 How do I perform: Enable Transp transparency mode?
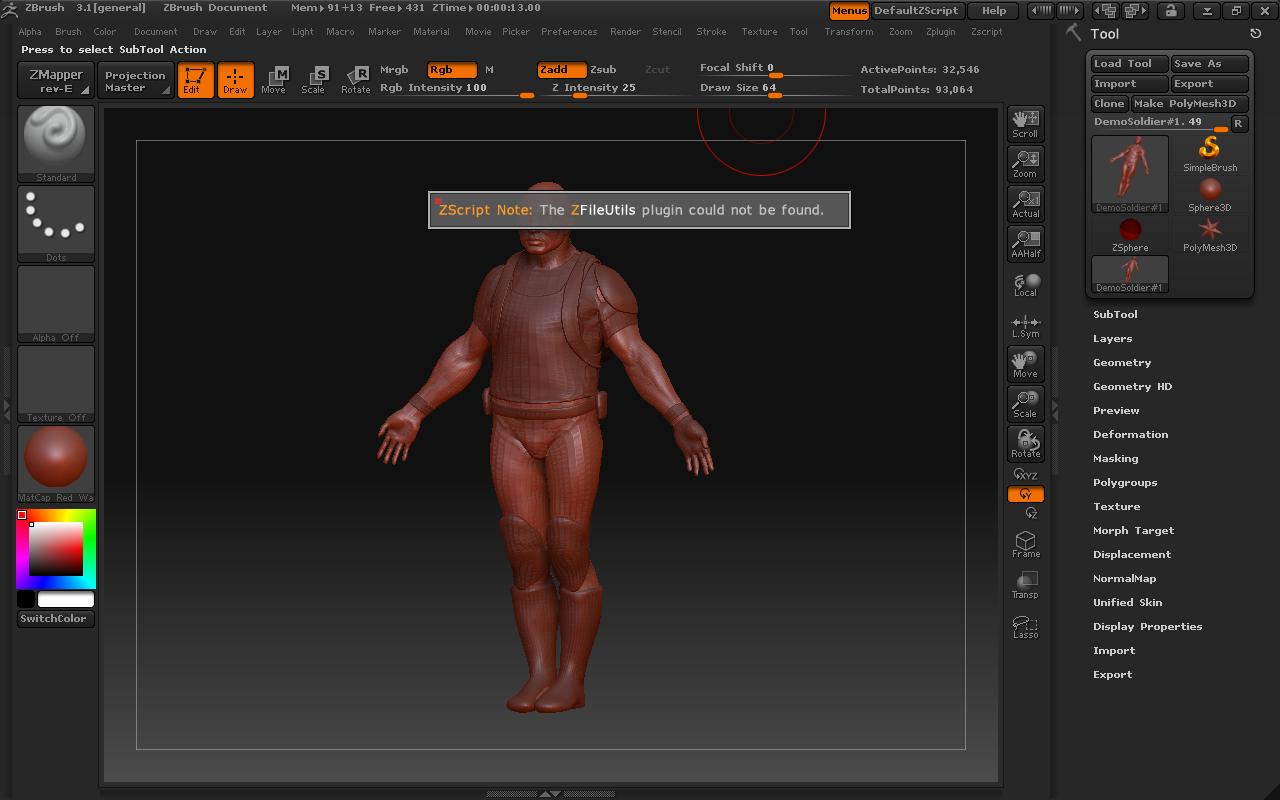coord(1025,585)
